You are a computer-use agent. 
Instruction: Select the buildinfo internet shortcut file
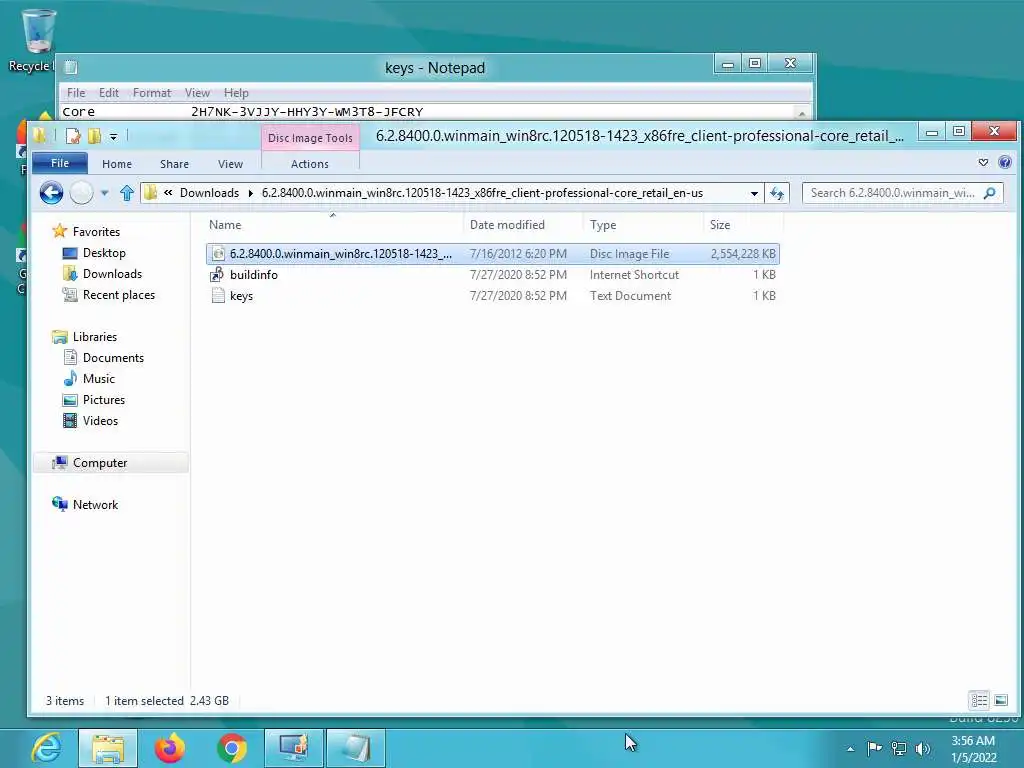pos(492,275)
